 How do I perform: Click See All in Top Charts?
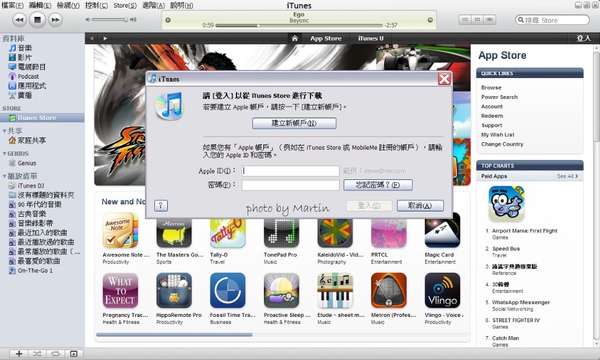[567, 176]
